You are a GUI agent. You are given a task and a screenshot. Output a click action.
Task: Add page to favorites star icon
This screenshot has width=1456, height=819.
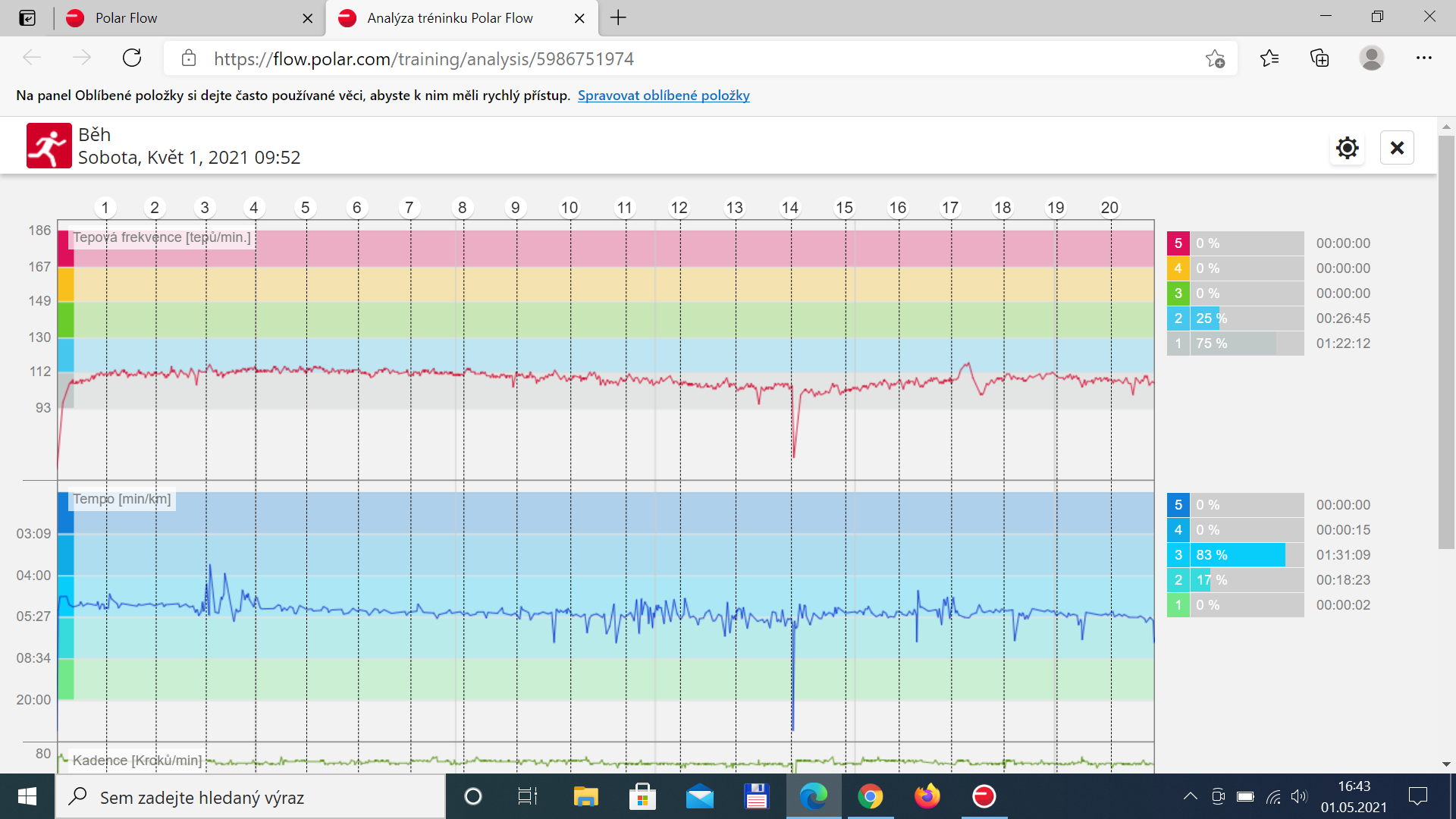click(x=1215, y=59)
